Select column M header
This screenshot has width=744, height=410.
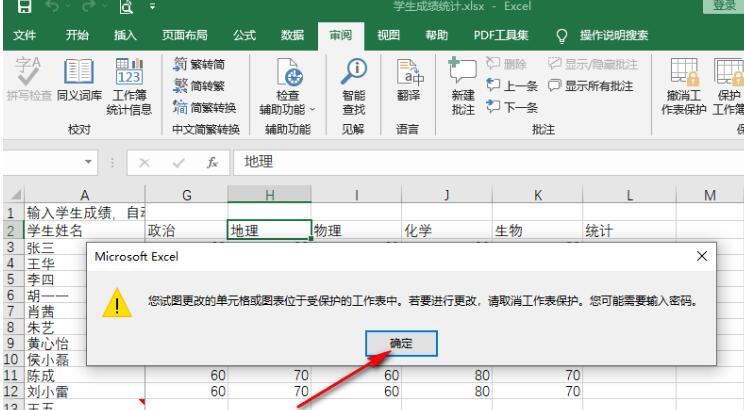click(710, 195)
